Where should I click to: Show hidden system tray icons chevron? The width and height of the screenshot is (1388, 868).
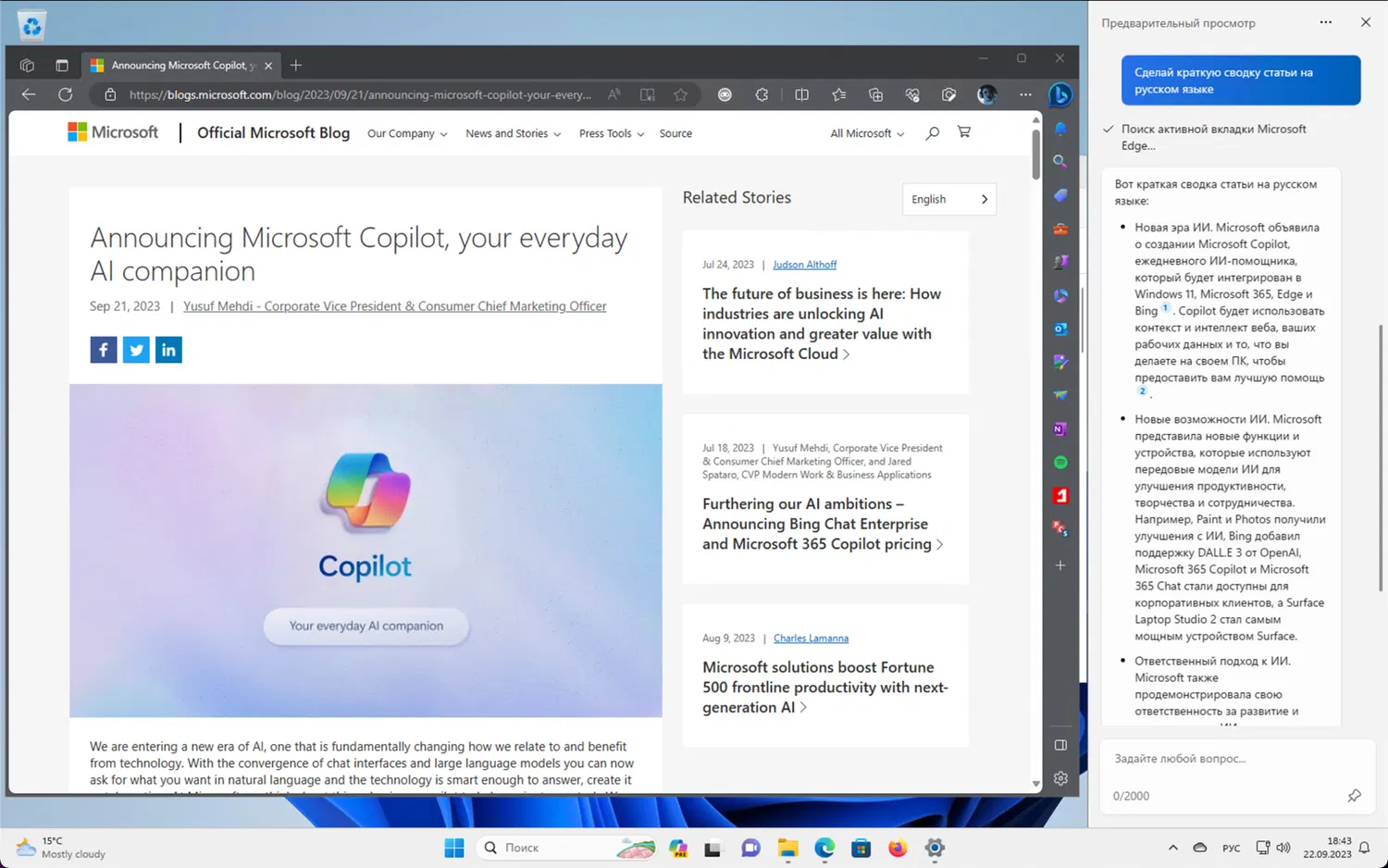pos(1173,848)
